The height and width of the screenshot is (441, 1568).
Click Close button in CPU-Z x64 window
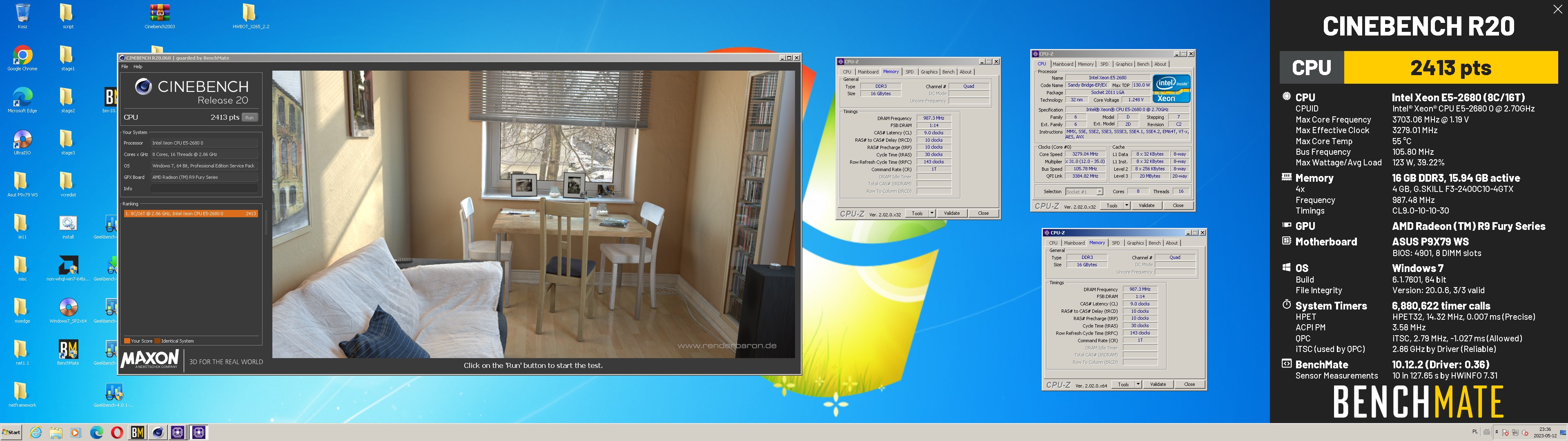tap(1189, 384)
